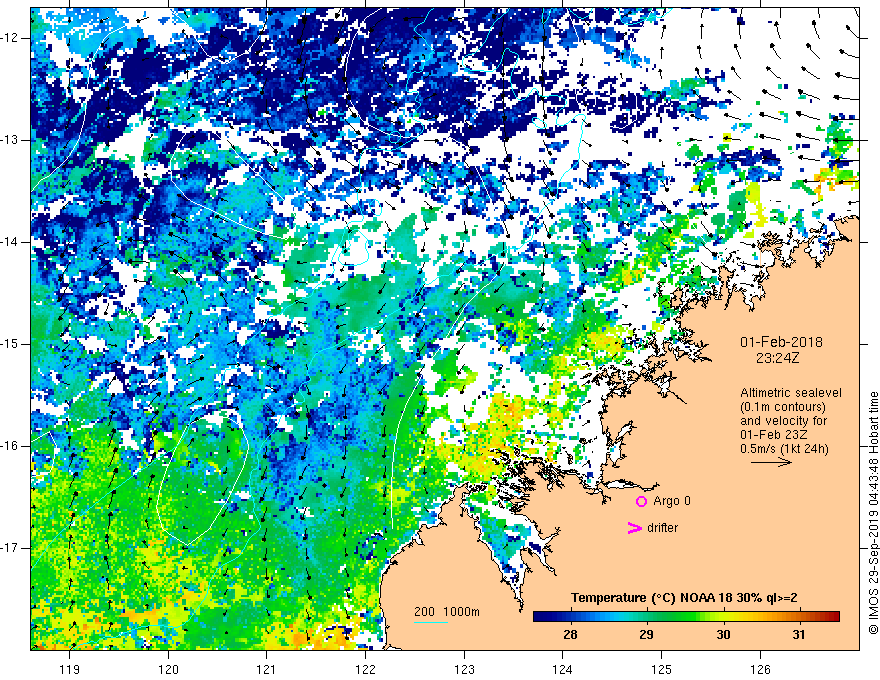The image size is (880, 680).
Task: Click longitude axis label 126
Action: pos(760,669)
